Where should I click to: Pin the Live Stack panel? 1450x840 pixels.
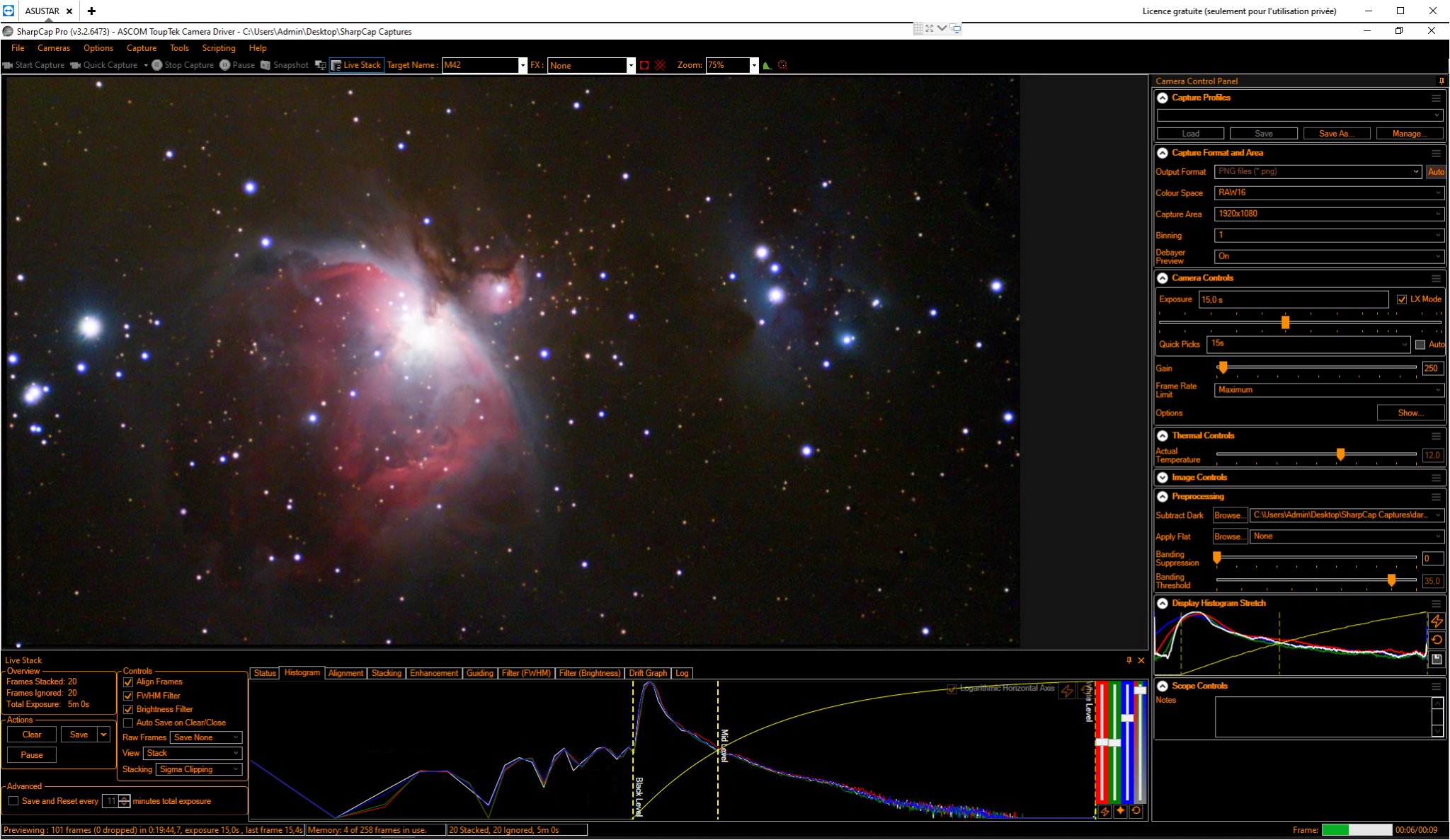(x=1129, y=660)
